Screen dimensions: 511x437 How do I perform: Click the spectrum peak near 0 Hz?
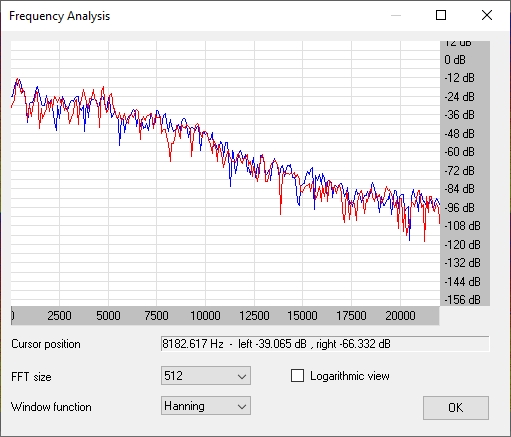(x=18, y=80)
